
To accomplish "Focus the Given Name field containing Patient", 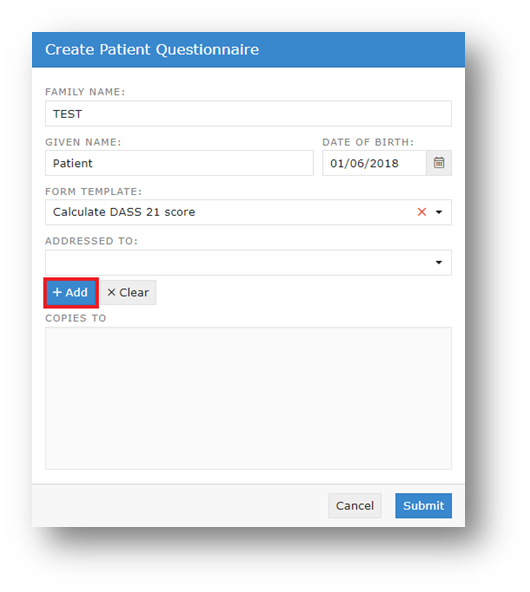I will click(179, 163).
